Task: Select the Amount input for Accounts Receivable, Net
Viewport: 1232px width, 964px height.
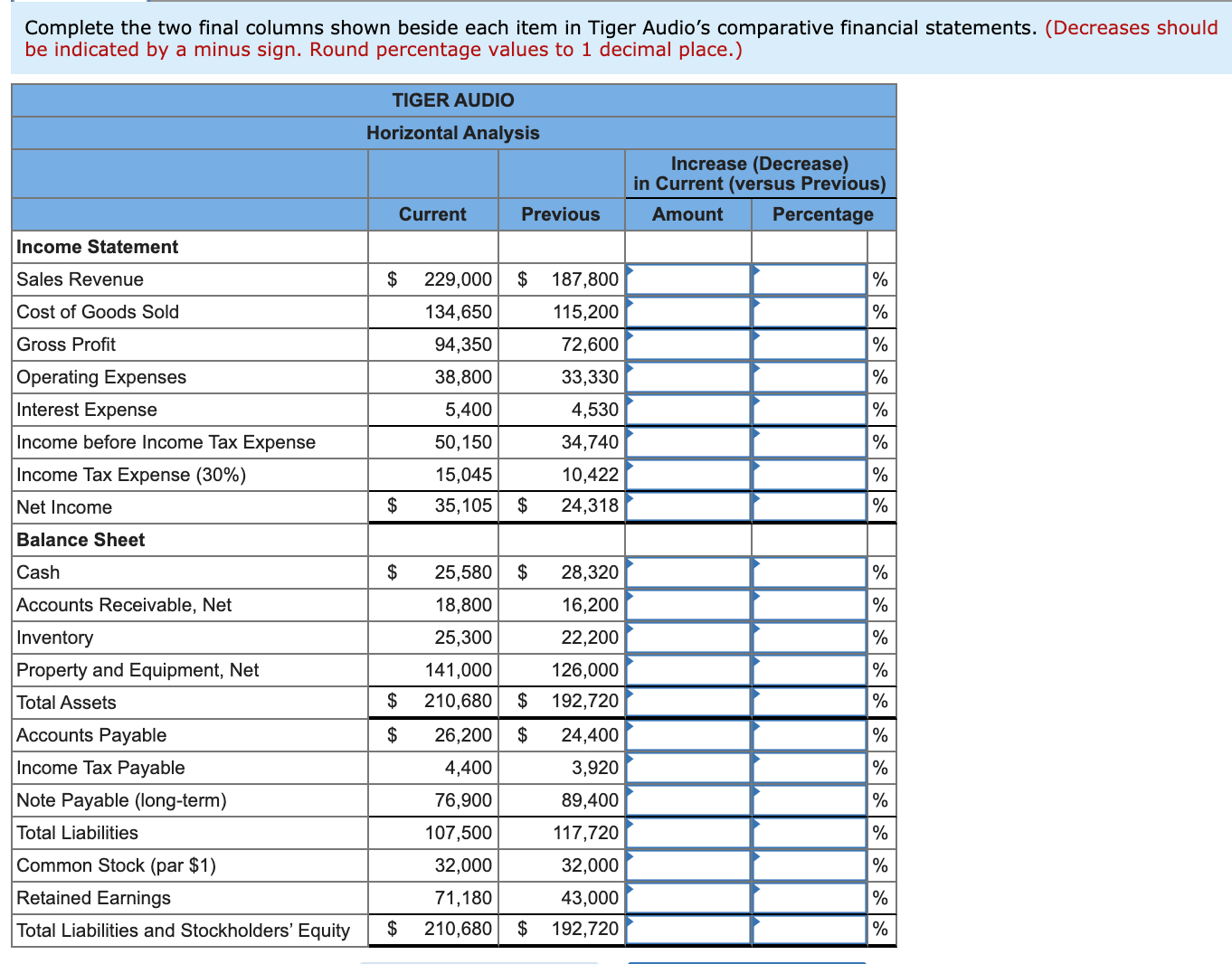Action: tap(687, 604)
